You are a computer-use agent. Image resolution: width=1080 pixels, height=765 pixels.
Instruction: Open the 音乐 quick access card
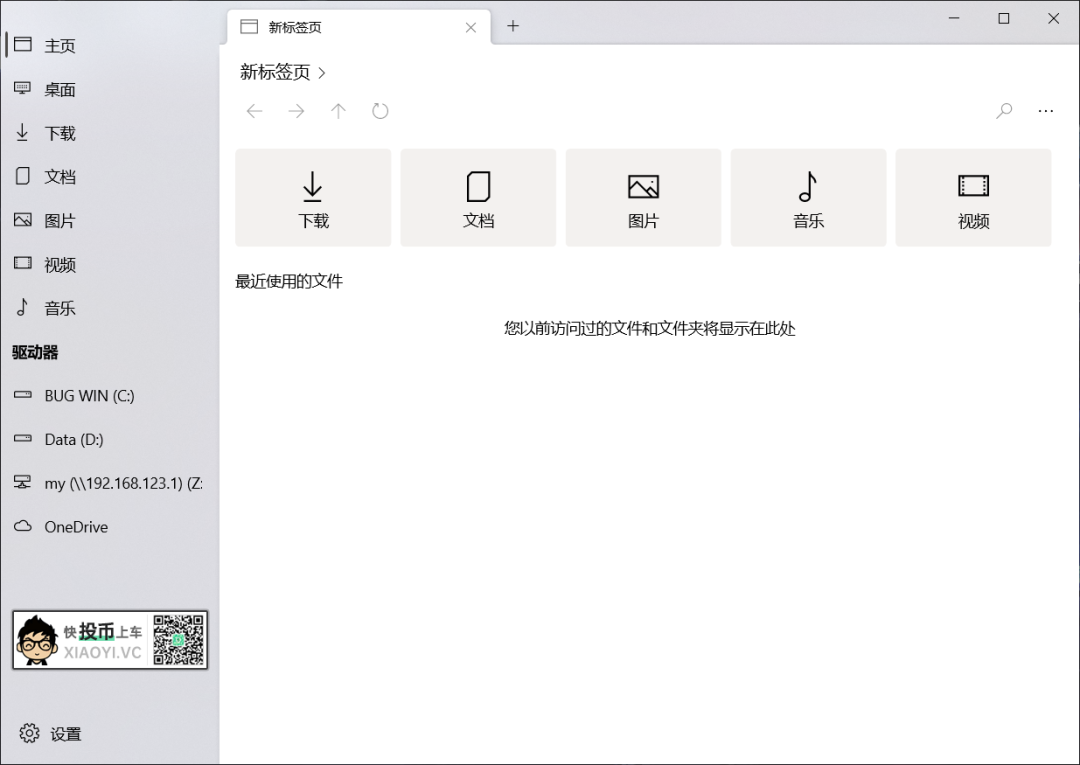pos(809,198)
